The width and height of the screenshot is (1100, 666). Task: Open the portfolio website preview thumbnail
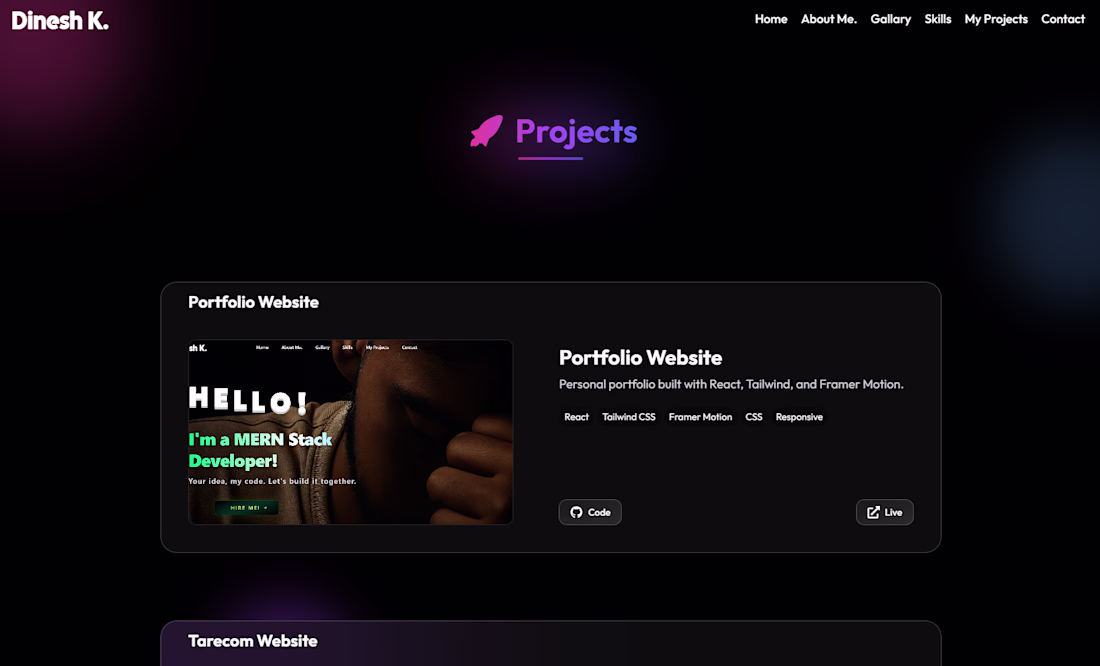click(351, 432)
